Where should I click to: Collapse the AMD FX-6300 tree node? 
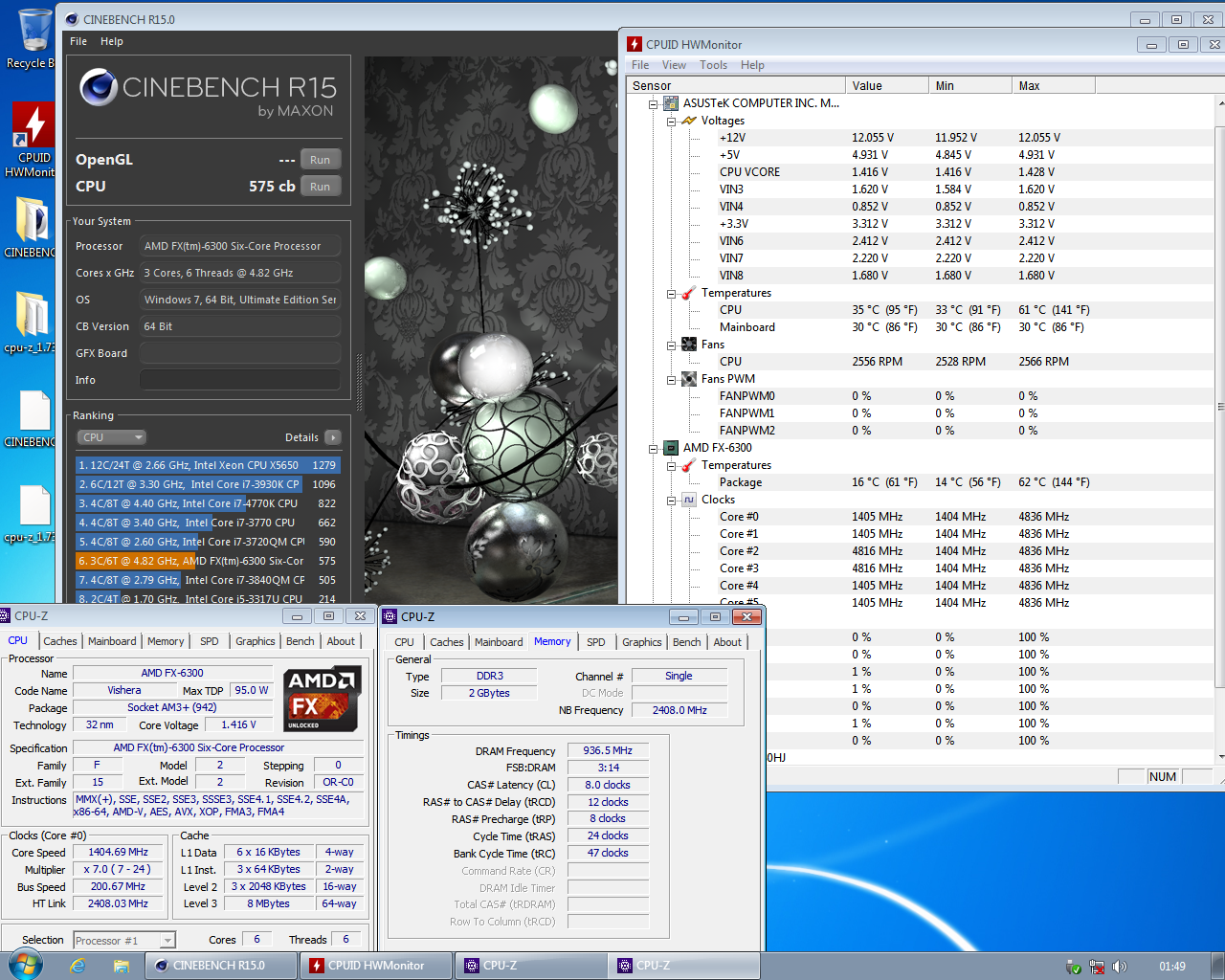point(654,448)
